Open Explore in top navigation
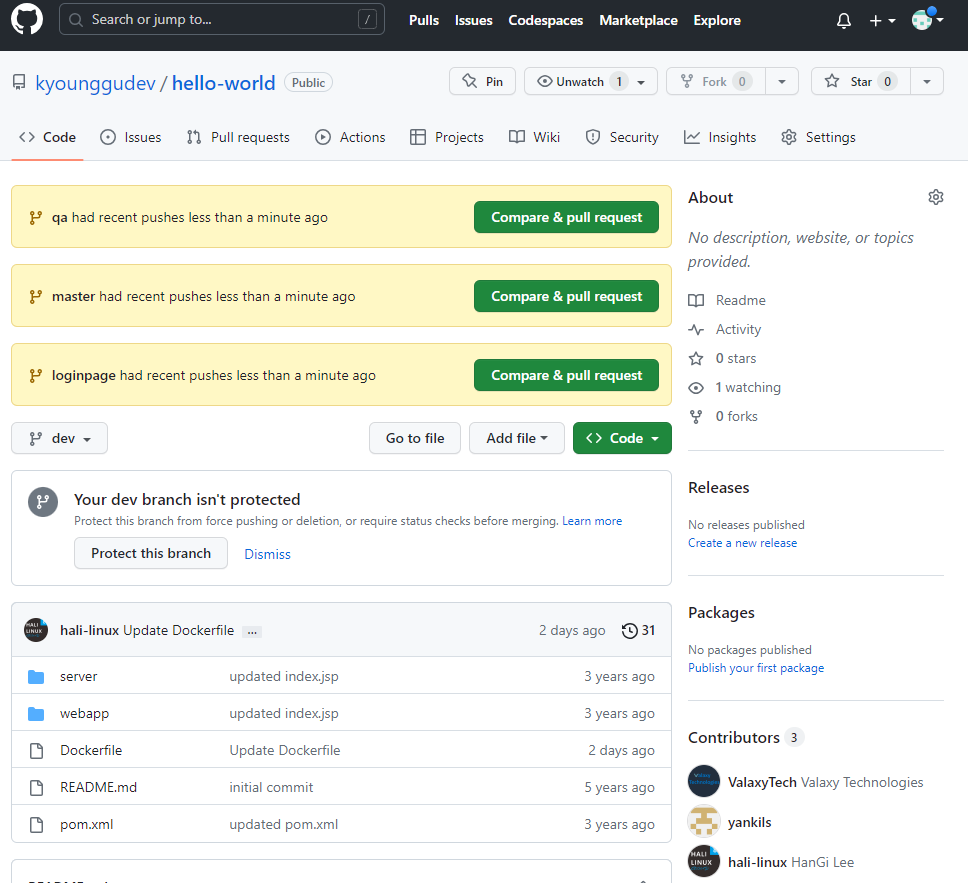This screenshot has width=968, height=883. pos(717,20)
